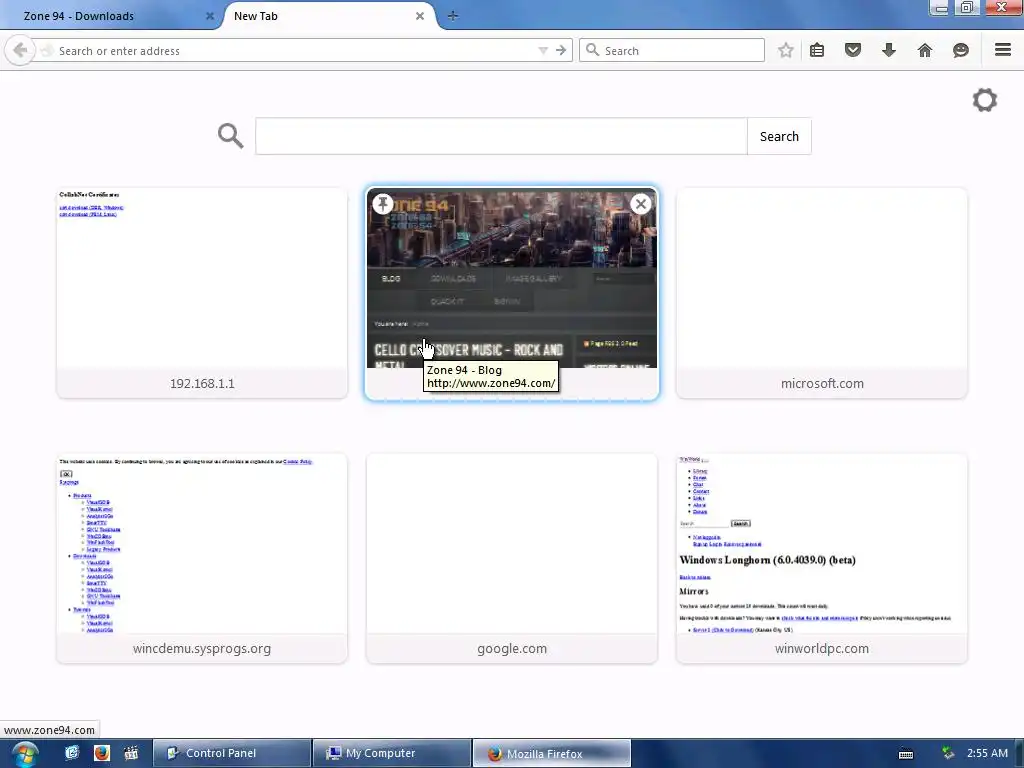Screen dimensions: 1024x768
Task: Open the address bar history dropdown
Action: pos(543,50)
